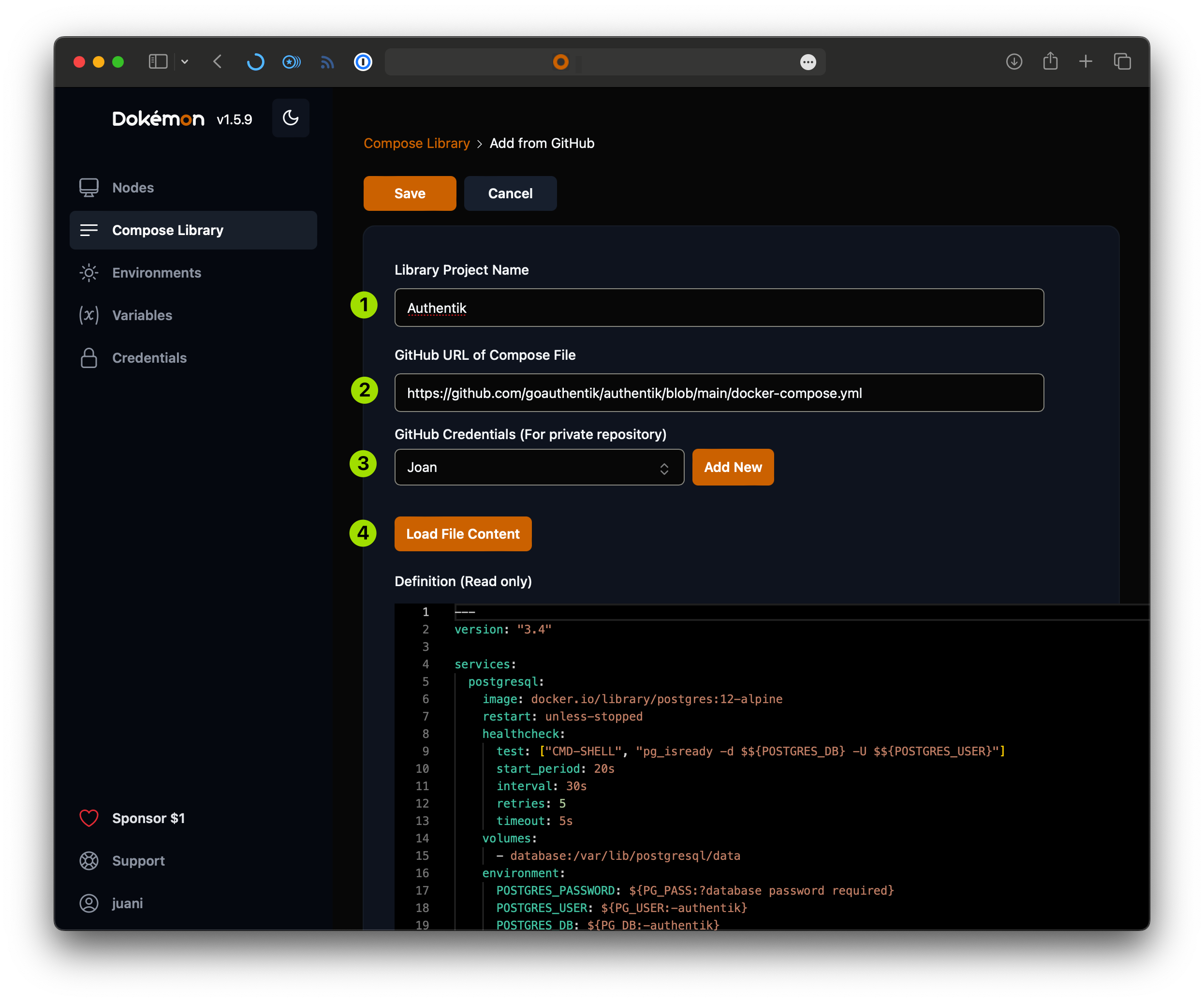Open Support link in sidebar
The width and height of the screenshot is (1204, 1002).
(193, 860)
